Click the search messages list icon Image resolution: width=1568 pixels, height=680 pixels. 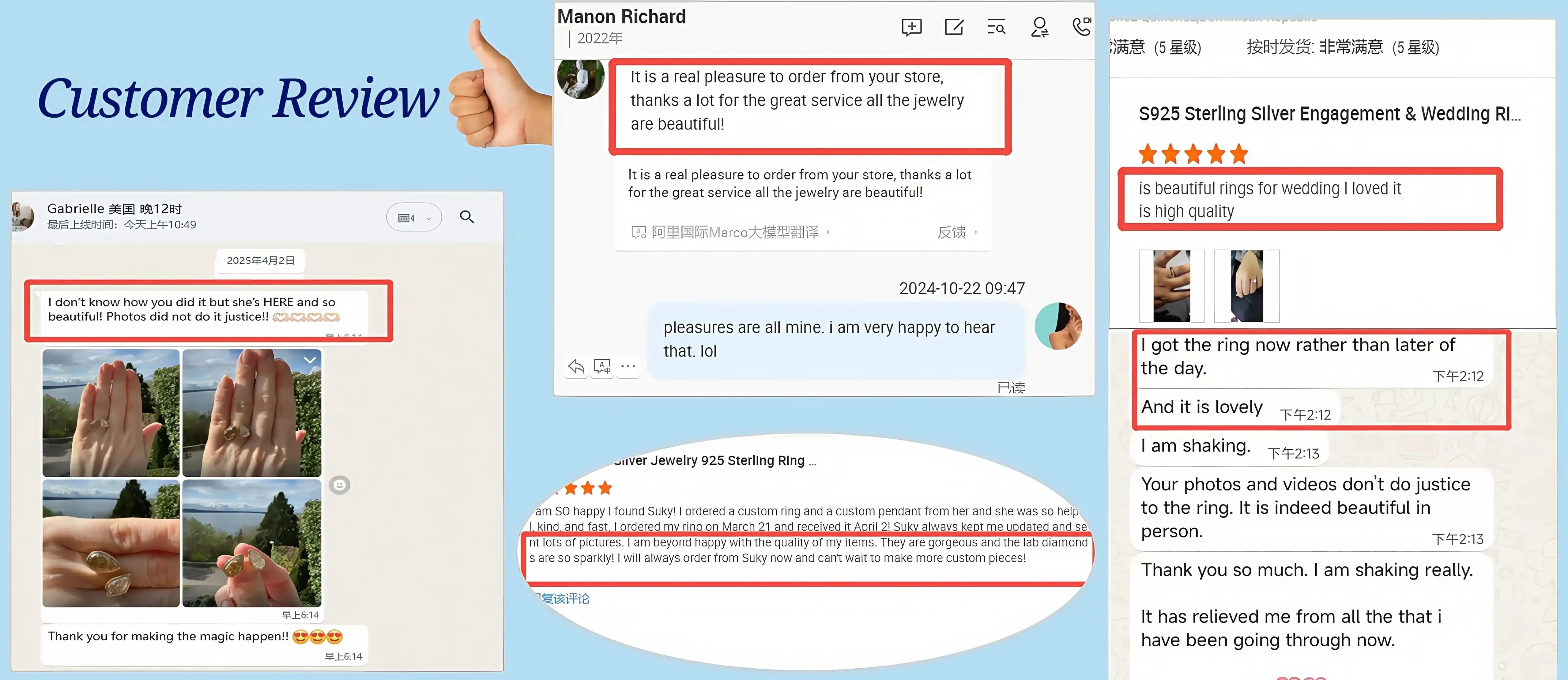pyautogui.click(x=997, y=27)
